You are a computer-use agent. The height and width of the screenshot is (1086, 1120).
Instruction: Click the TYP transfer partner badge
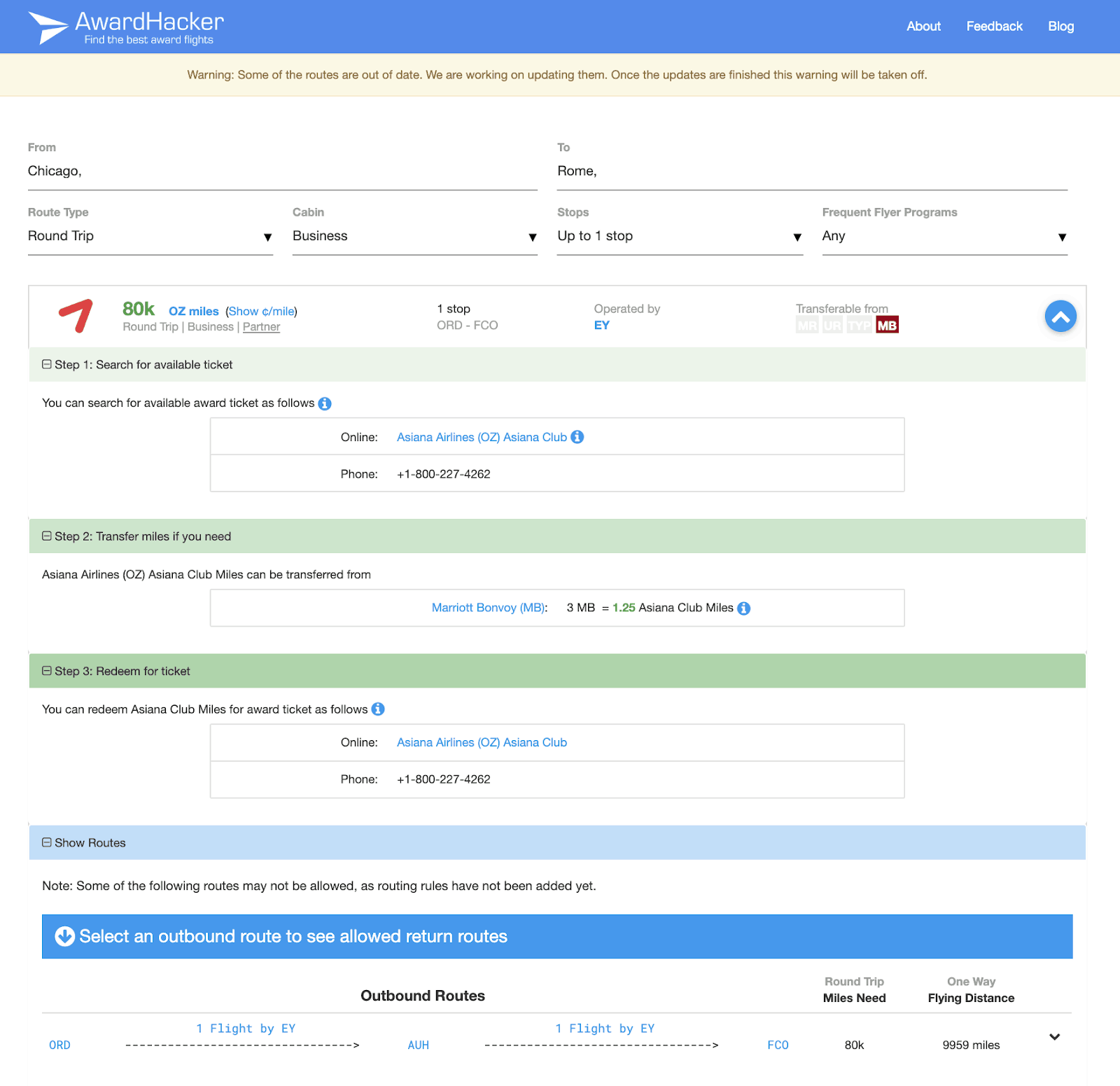[859, 326]
